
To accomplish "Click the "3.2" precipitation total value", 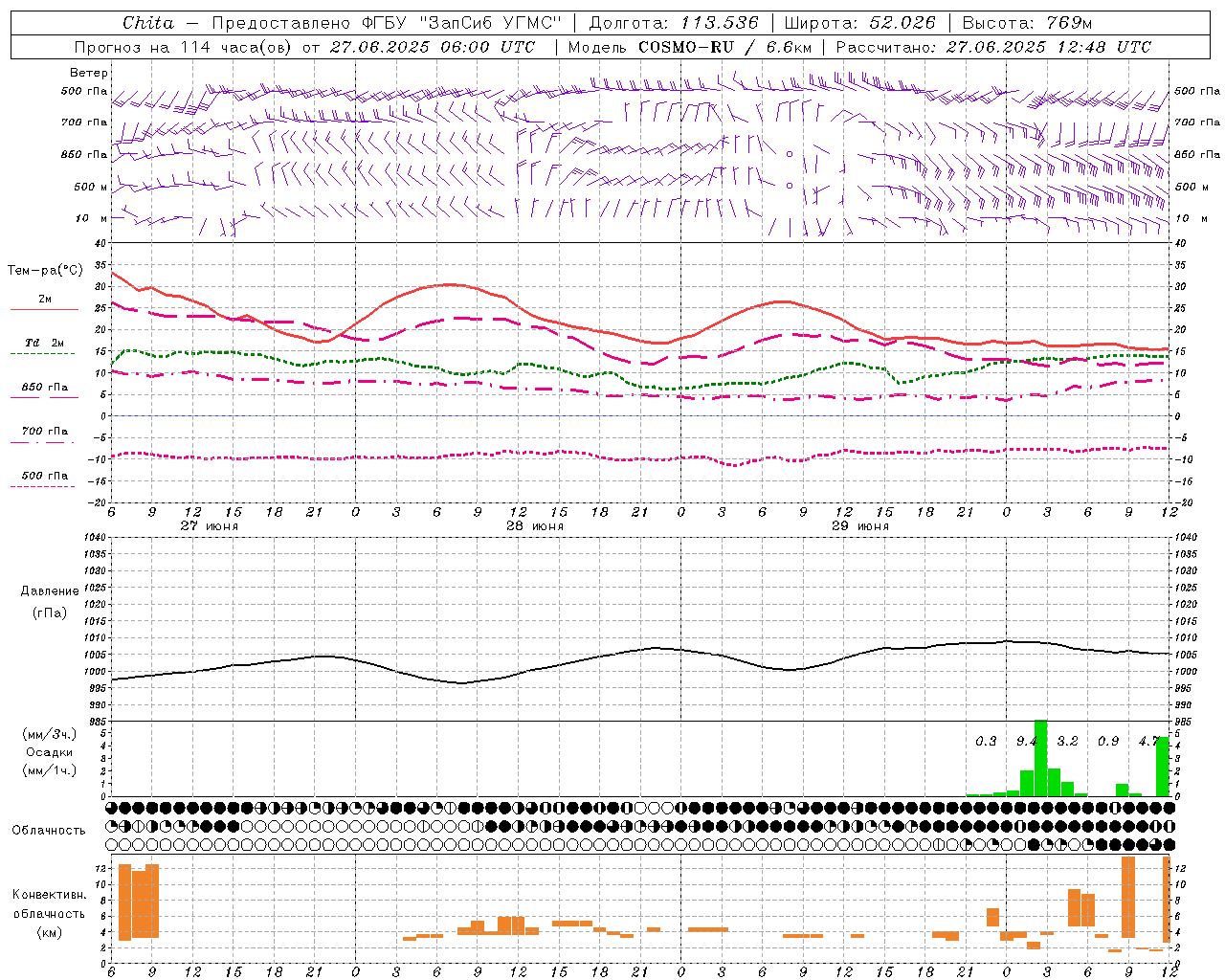I will point(1067,741).
